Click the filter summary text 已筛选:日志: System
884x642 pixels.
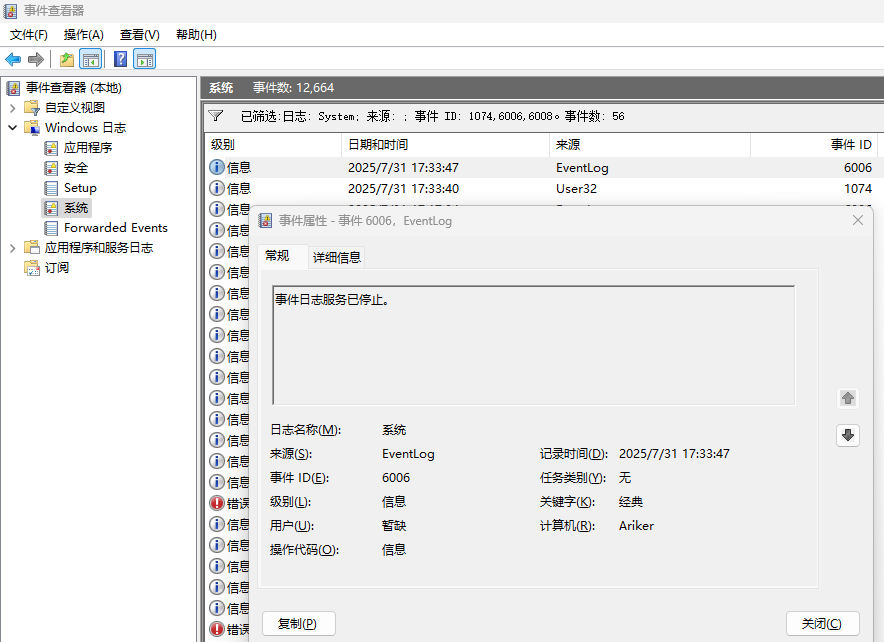pyautogui.click(x=298, y=116)
